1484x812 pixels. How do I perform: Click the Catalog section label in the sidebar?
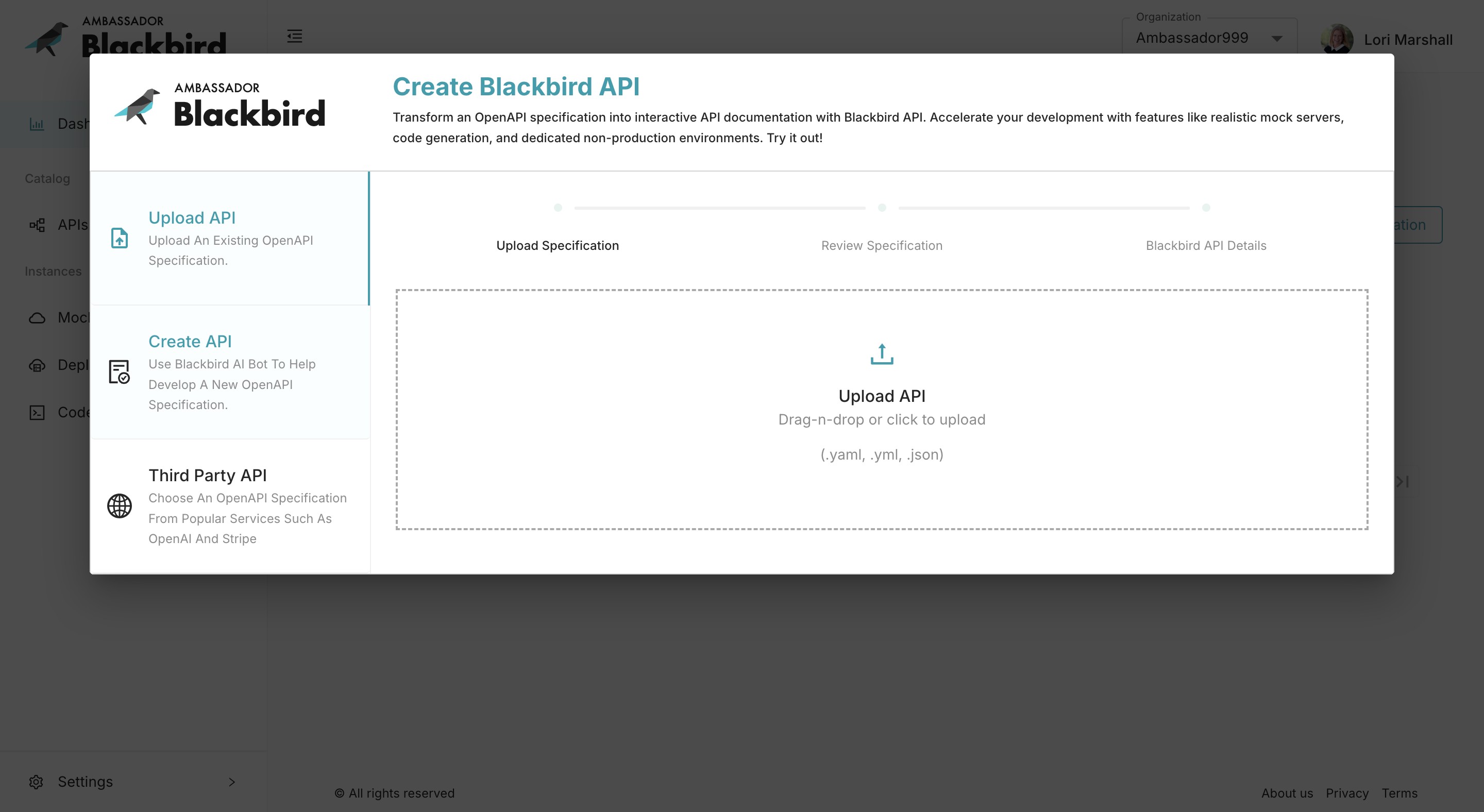(47, 178)
